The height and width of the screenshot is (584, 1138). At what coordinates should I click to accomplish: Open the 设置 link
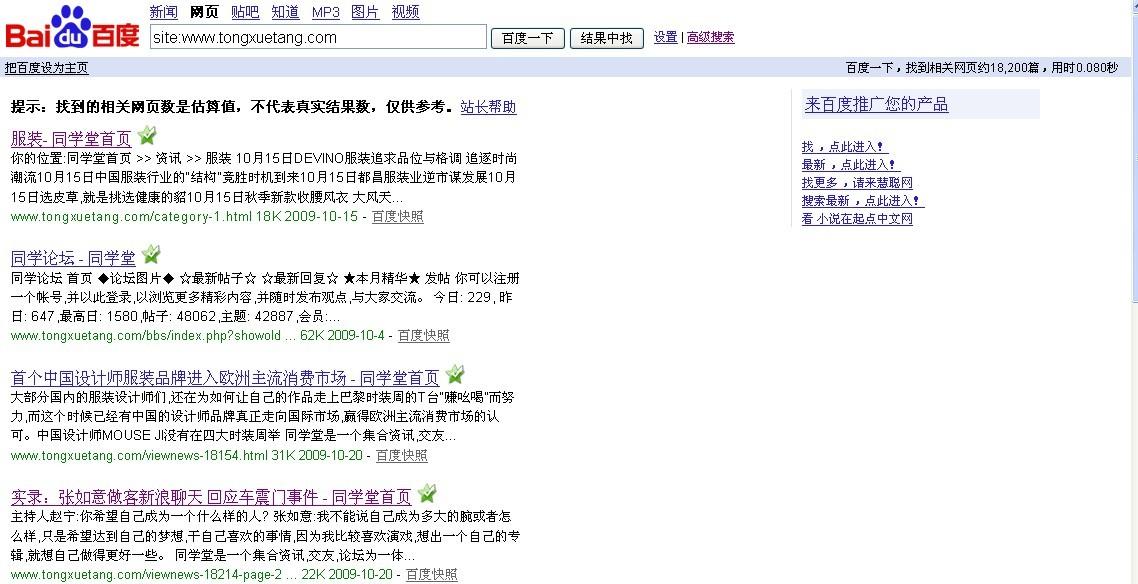click(666, 37)
